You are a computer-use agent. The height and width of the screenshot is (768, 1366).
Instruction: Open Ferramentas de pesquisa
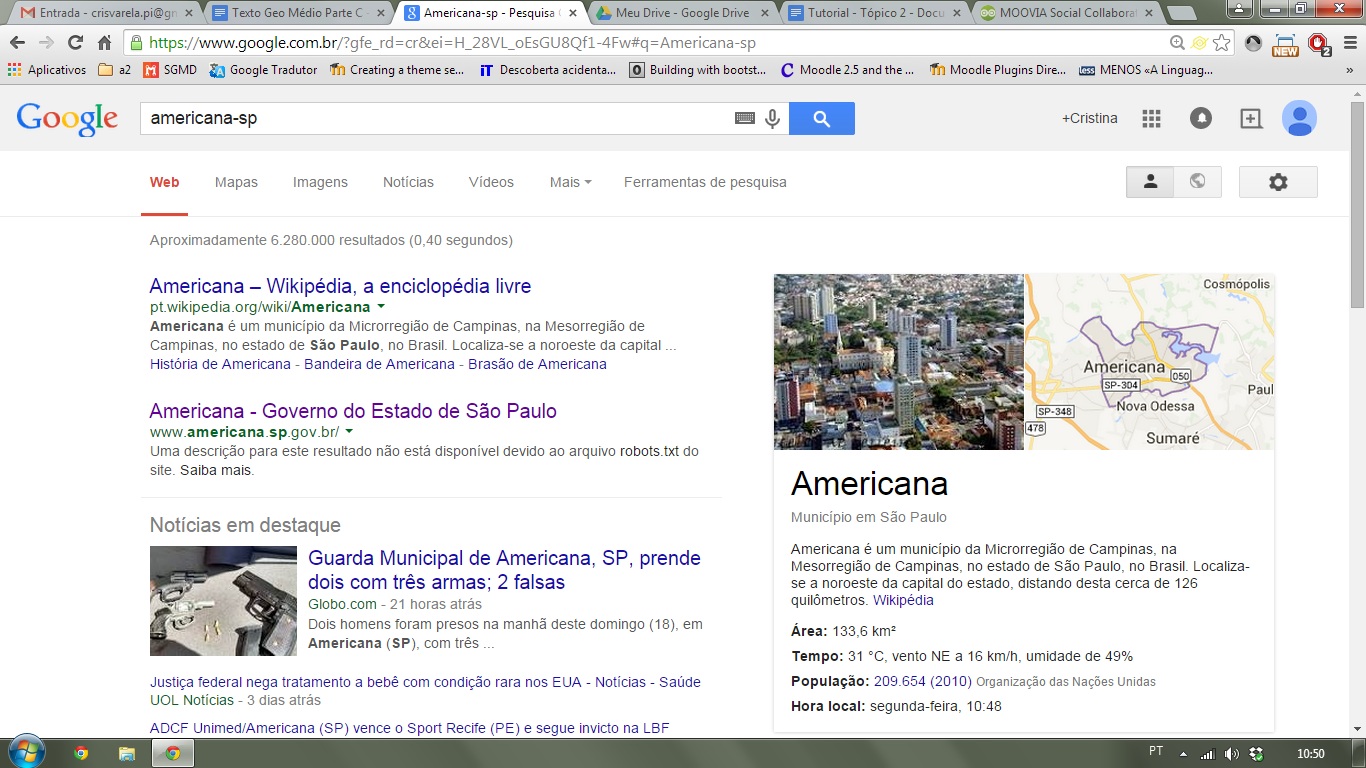[x=705, y=182]
